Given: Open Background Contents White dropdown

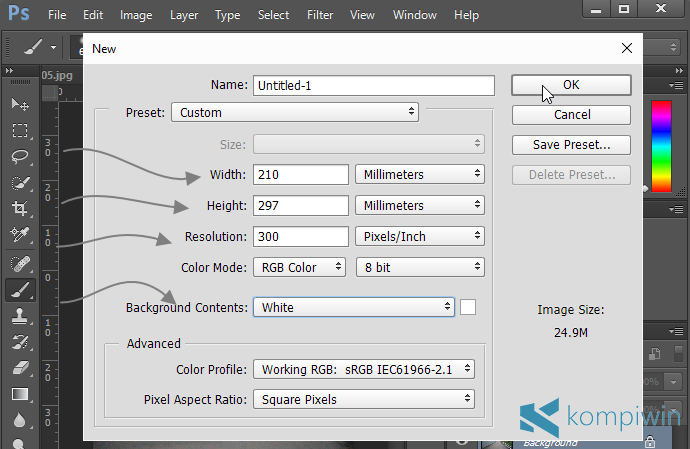Looking at the screenshot, I should pyautogui.click(x=354, y=307).
